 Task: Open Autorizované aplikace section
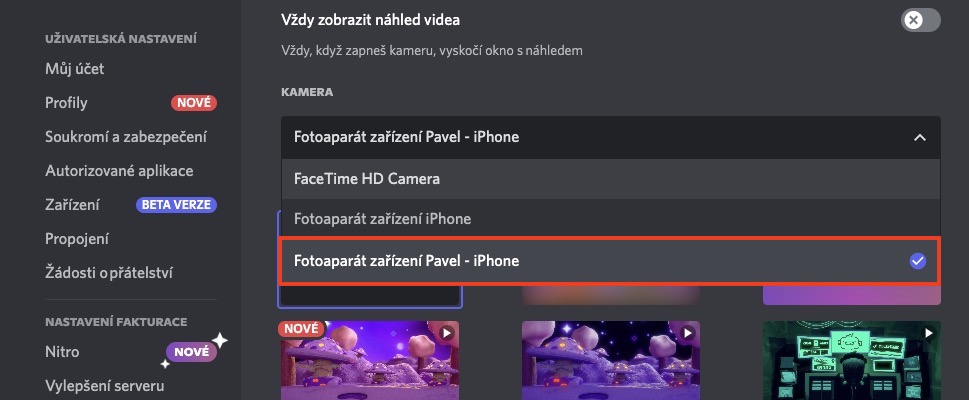(119, 171)
